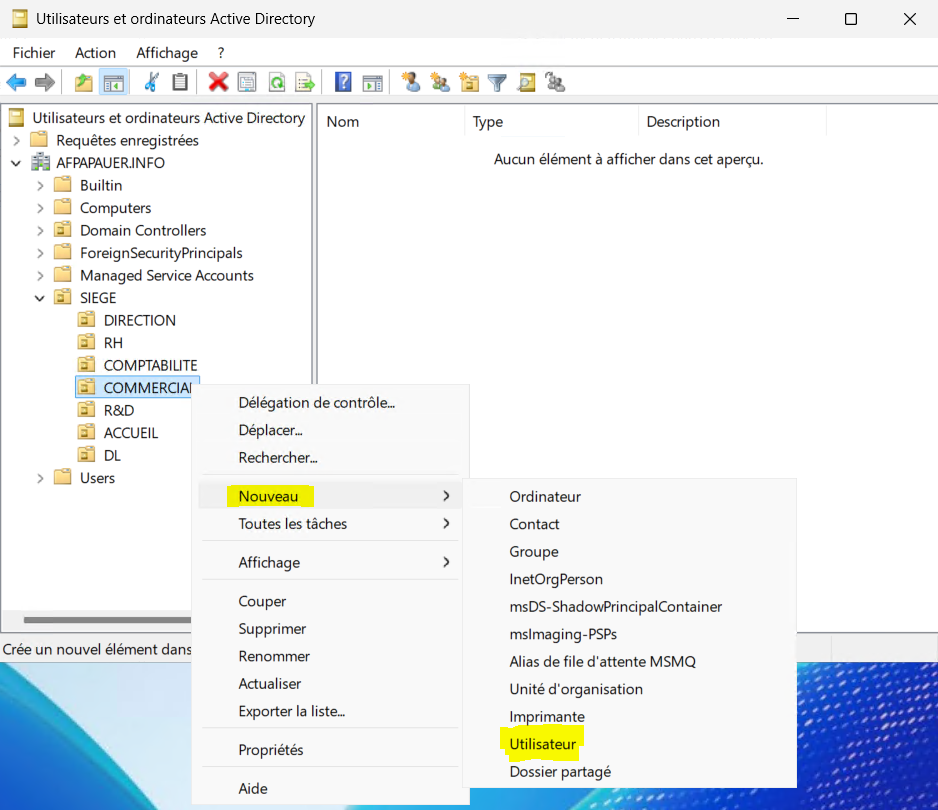Click the filter funnel toolbar icon
Image resolution: width=938 pixels, height=810 pixels.
coord(497,83)
